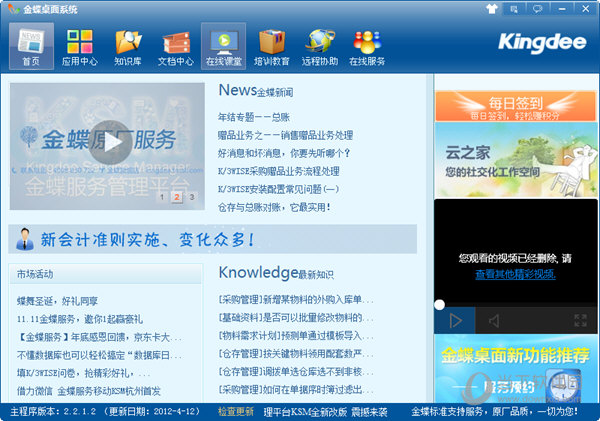Click the skin shirt icon in title bar
Viewport: 600px width, 421px height.
(492, 8)
